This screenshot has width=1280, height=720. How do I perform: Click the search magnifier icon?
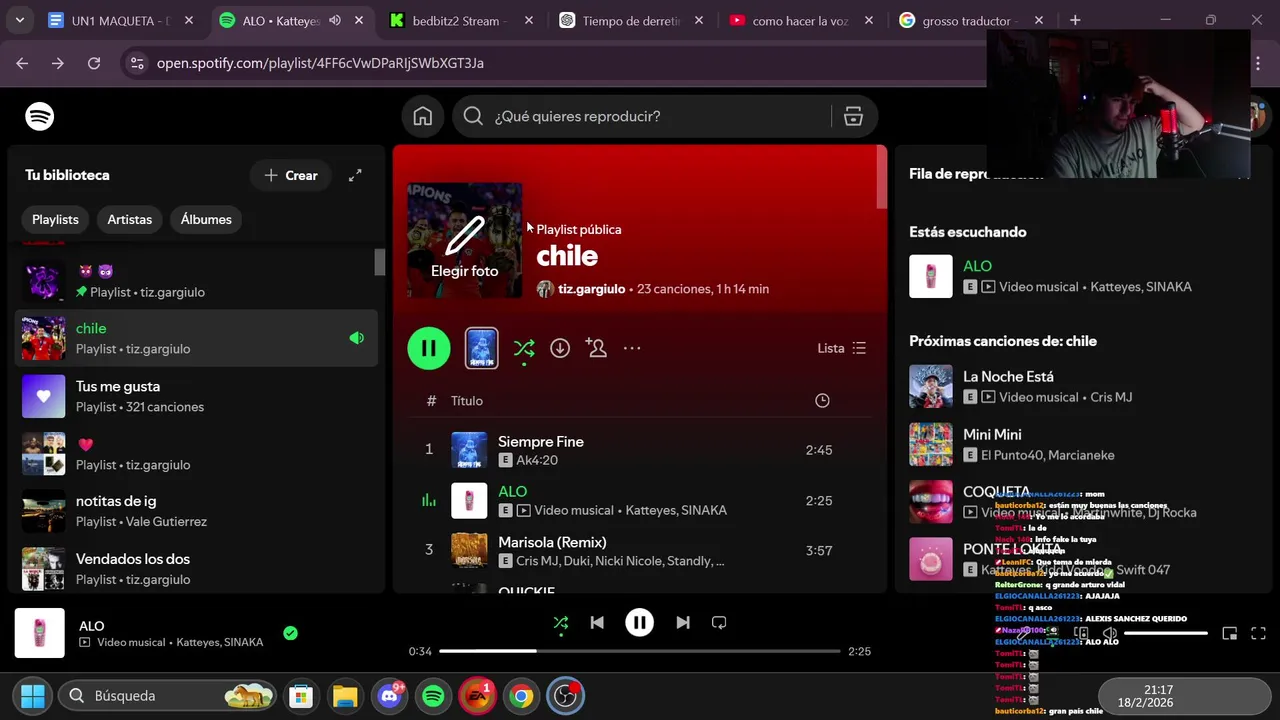[473, 116]
